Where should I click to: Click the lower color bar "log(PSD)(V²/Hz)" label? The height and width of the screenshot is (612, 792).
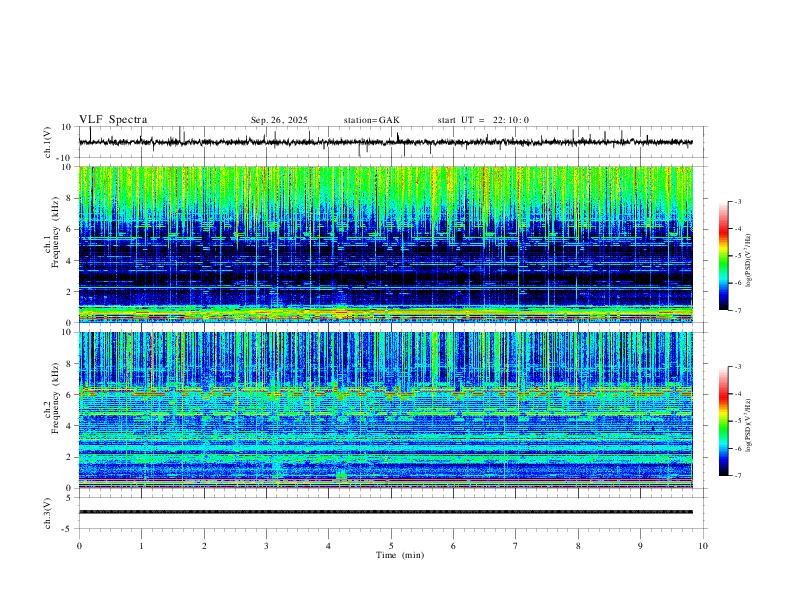tap(748, 426)
